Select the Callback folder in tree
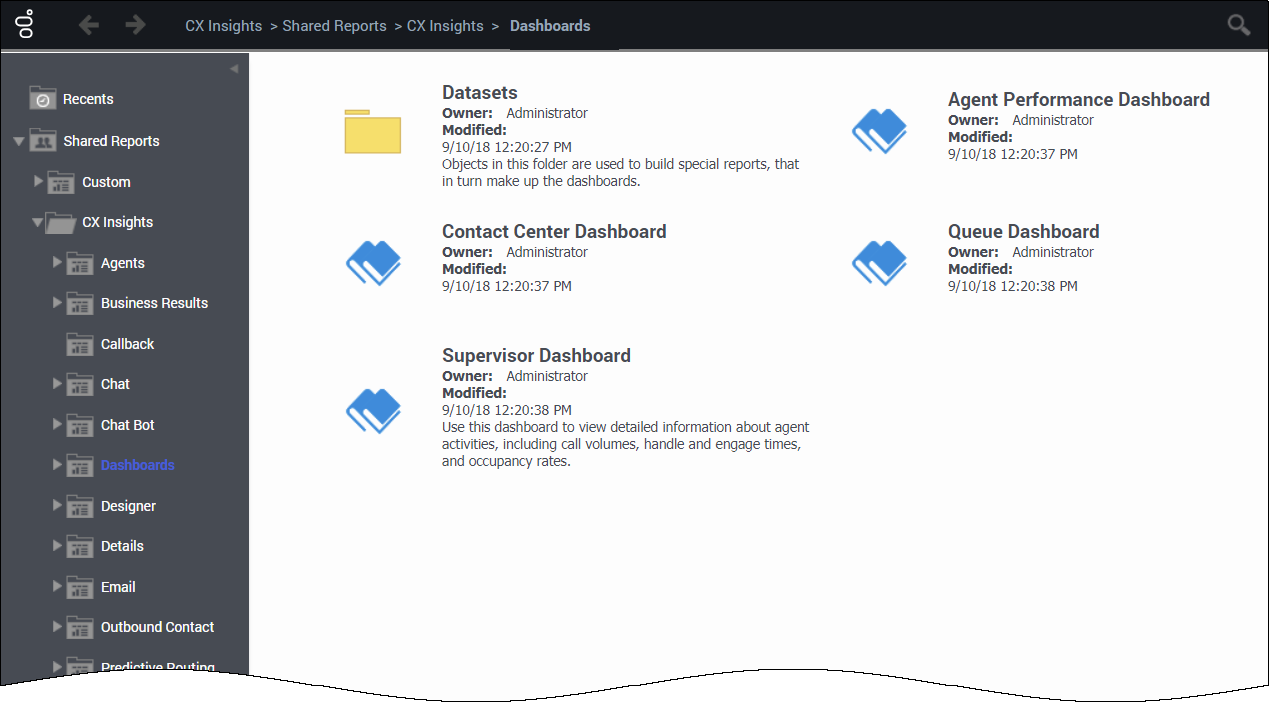1269x703 pixels. pos(127,344)
